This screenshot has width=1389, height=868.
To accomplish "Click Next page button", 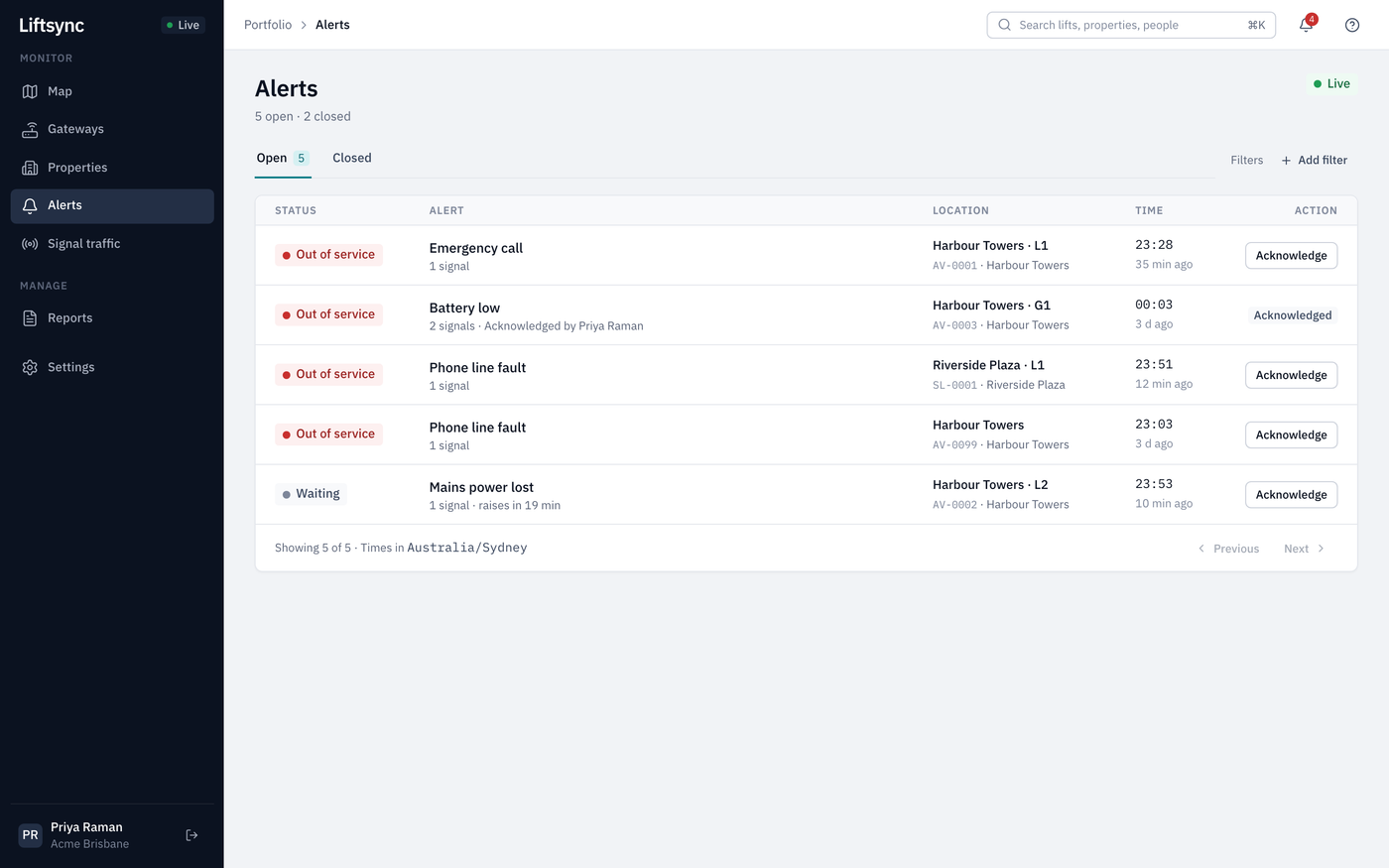I will tap(1304, 549).
